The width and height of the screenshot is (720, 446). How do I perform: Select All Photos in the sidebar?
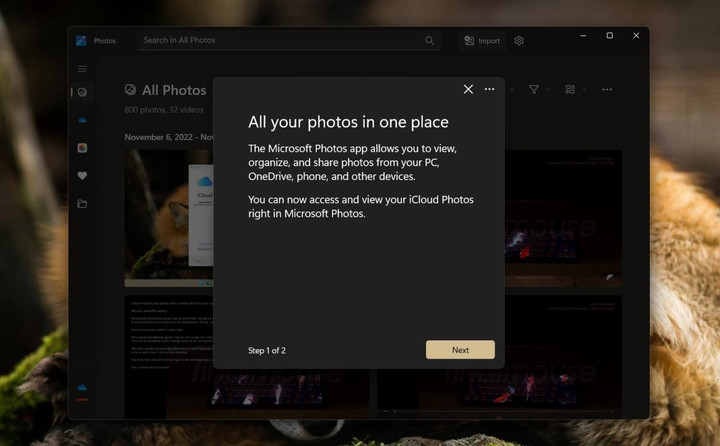tap(82, 92)
